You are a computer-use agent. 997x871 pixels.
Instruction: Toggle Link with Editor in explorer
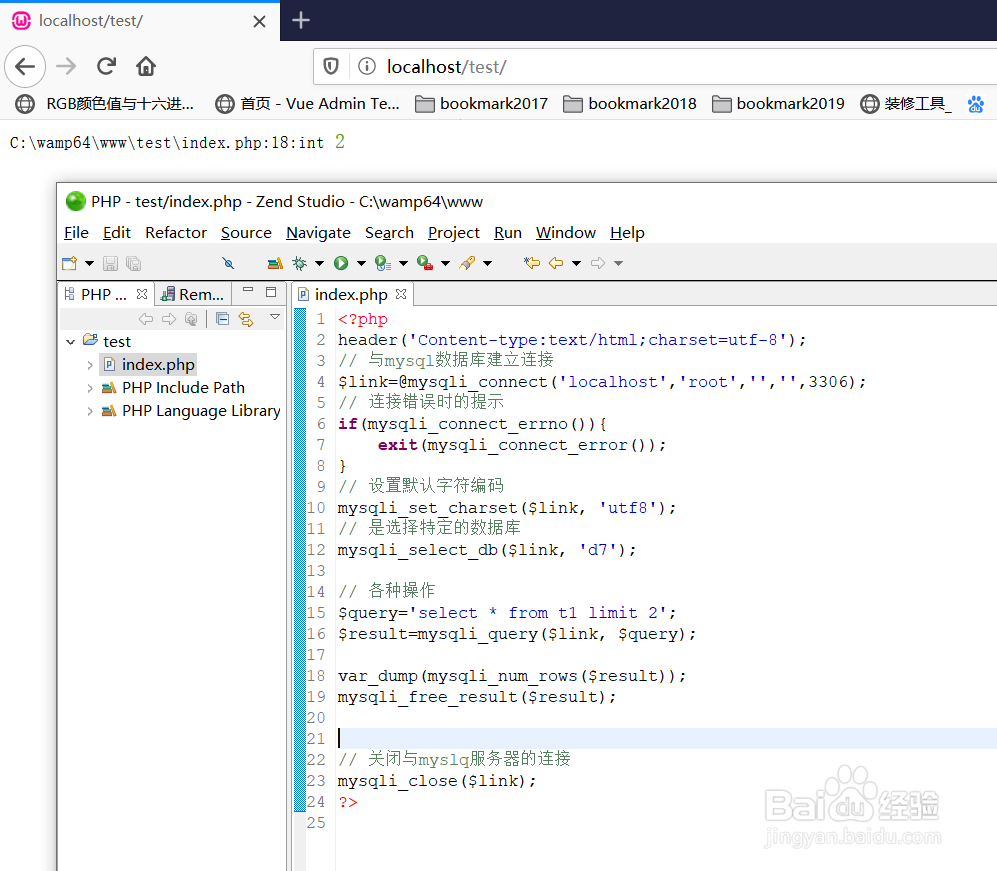[x=246, y=319]
